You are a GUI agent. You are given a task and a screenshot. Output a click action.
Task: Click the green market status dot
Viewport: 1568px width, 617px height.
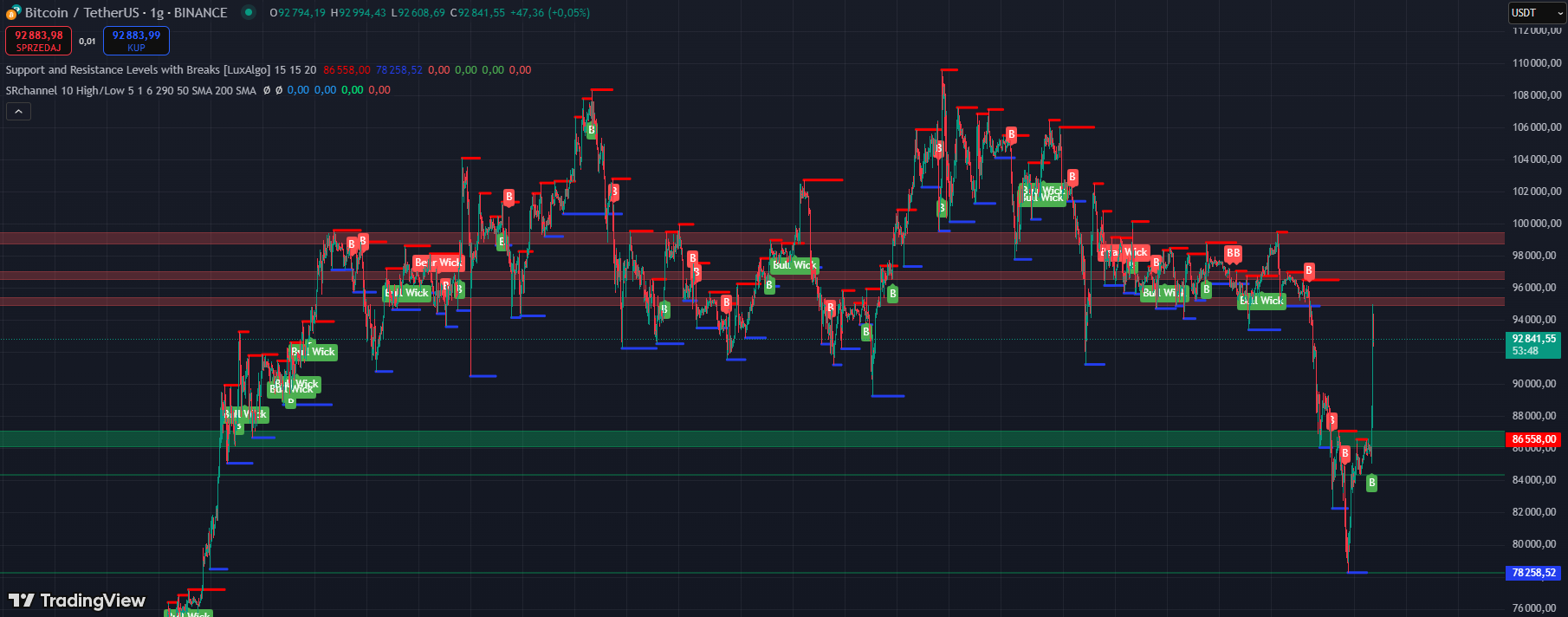249,12
